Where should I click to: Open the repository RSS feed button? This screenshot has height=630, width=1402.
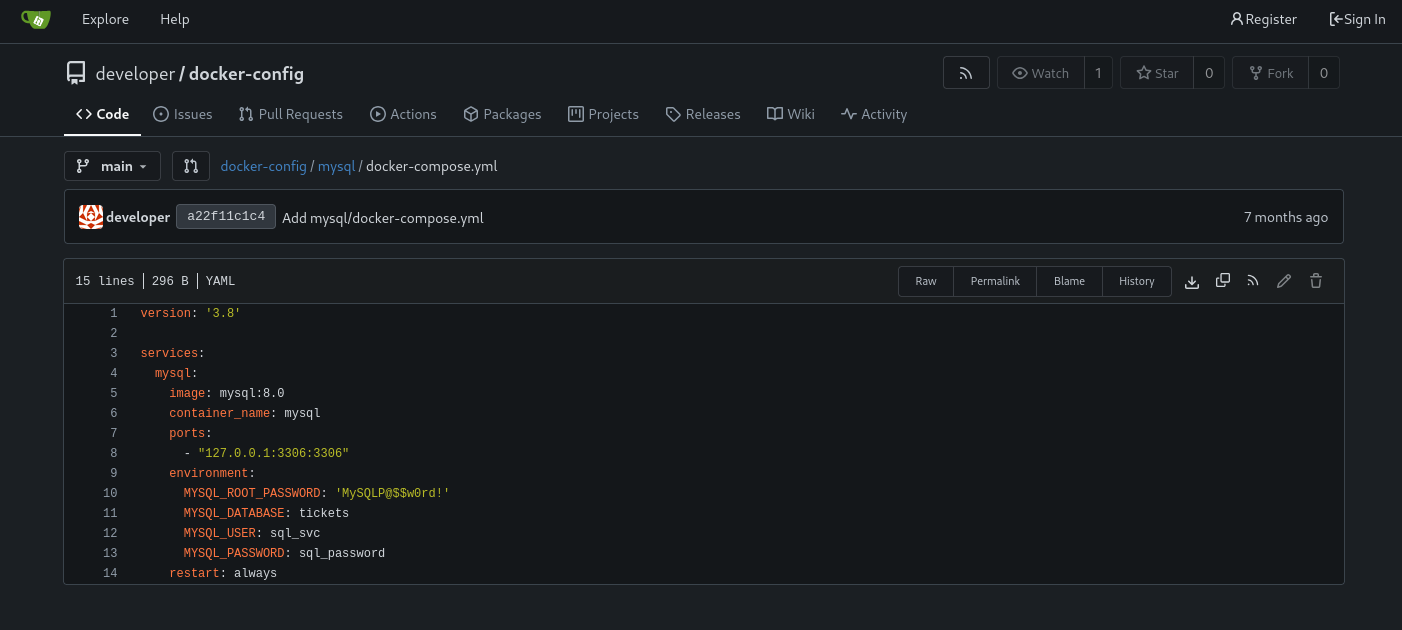click(x=966, y=73)
